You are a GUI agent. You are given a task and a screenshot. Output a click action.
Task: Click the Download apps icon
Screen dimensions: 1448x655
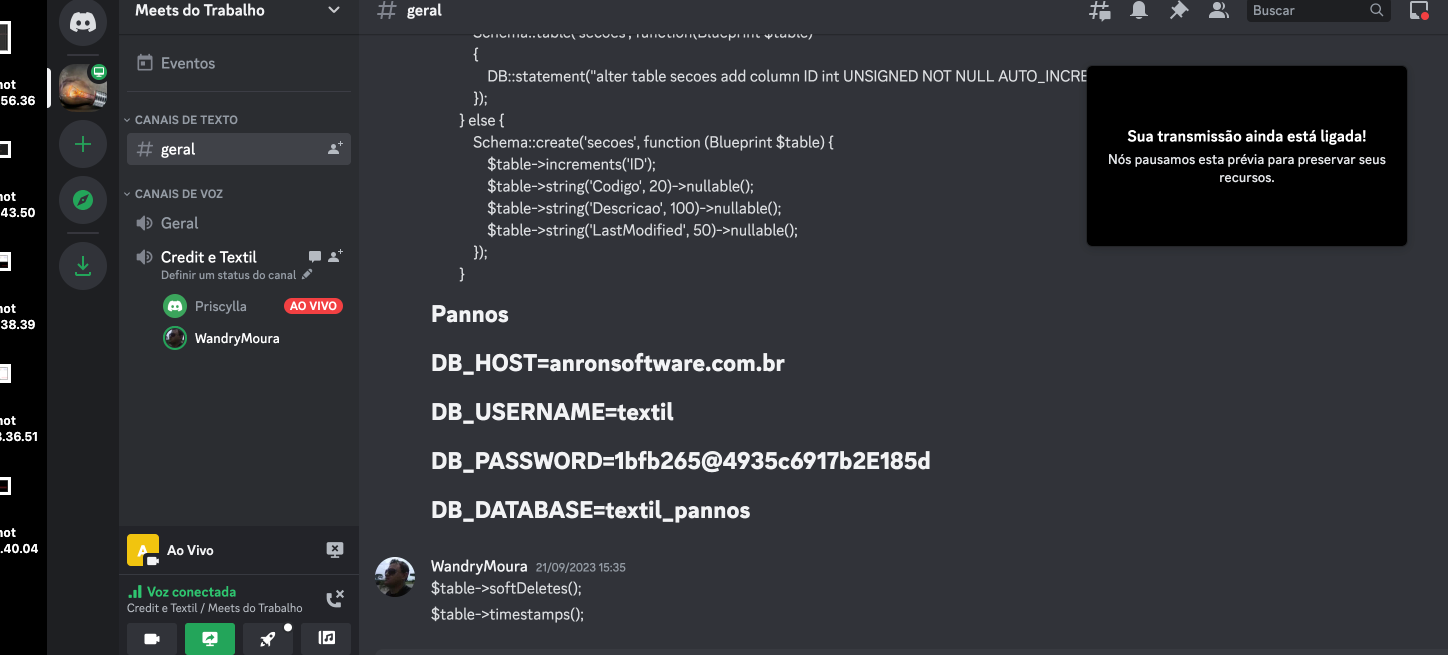click(83, 266)
